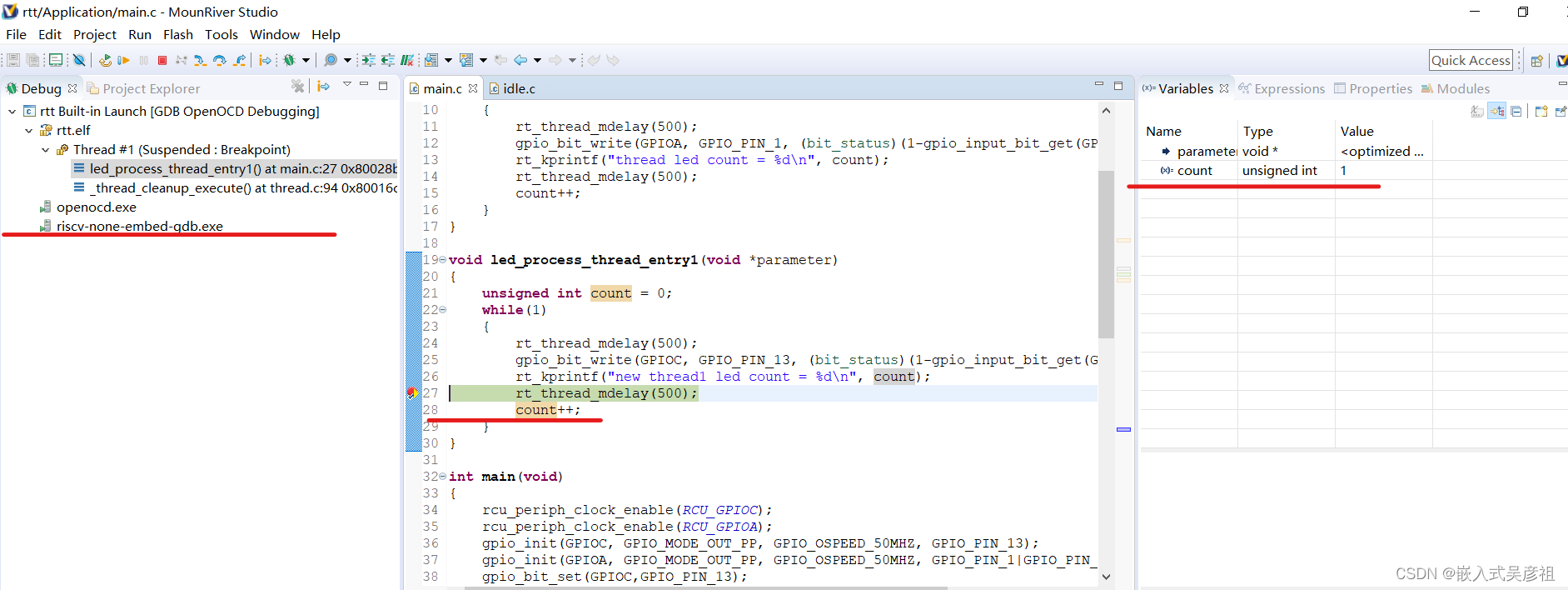Image resolution: width=1568 pixels, height=590 pixels.
Task: Open the Next Annotation dropdown arrow
Action: [x=448, y=60]
